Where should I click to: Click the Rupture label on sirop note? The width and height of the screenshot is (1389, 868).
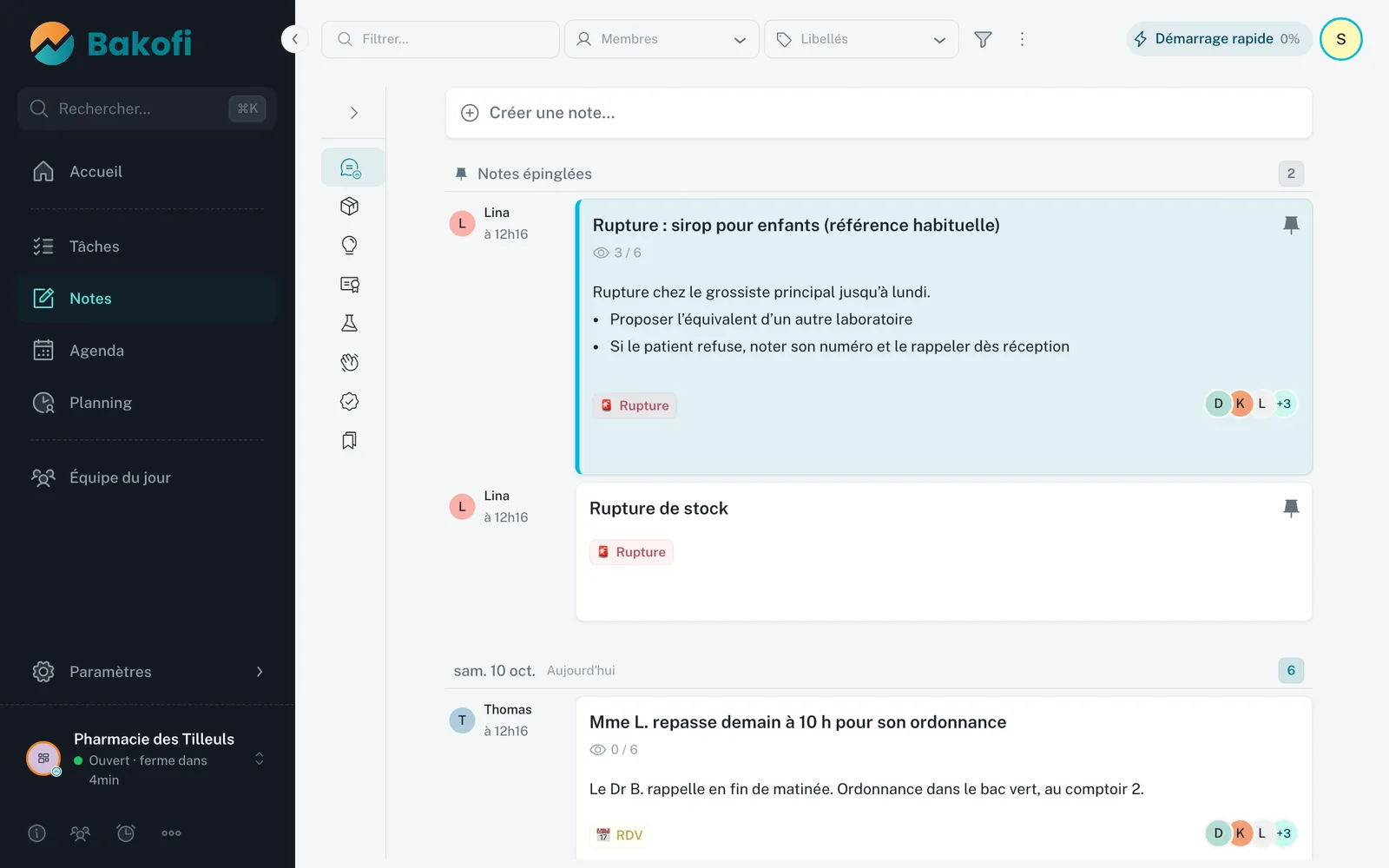pyautogui.click(x=635, y=405)
